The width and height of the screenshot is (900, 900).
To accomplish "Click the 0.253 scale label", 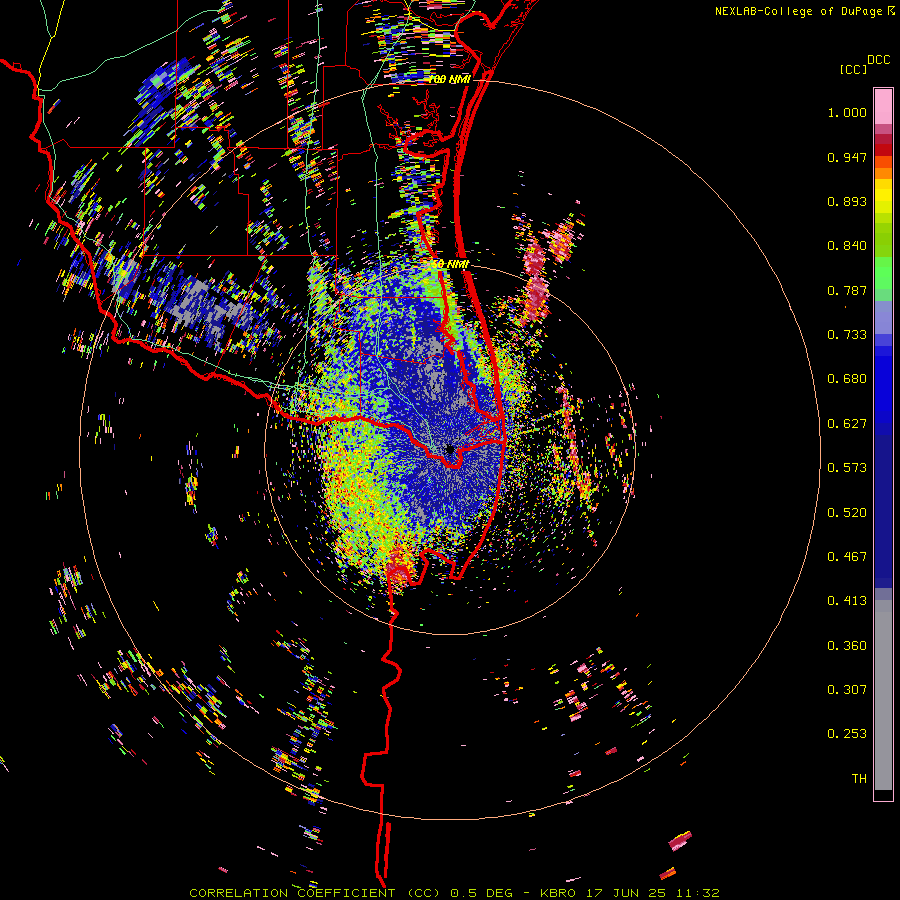I will pyautogui.click(x=847, y=734).
